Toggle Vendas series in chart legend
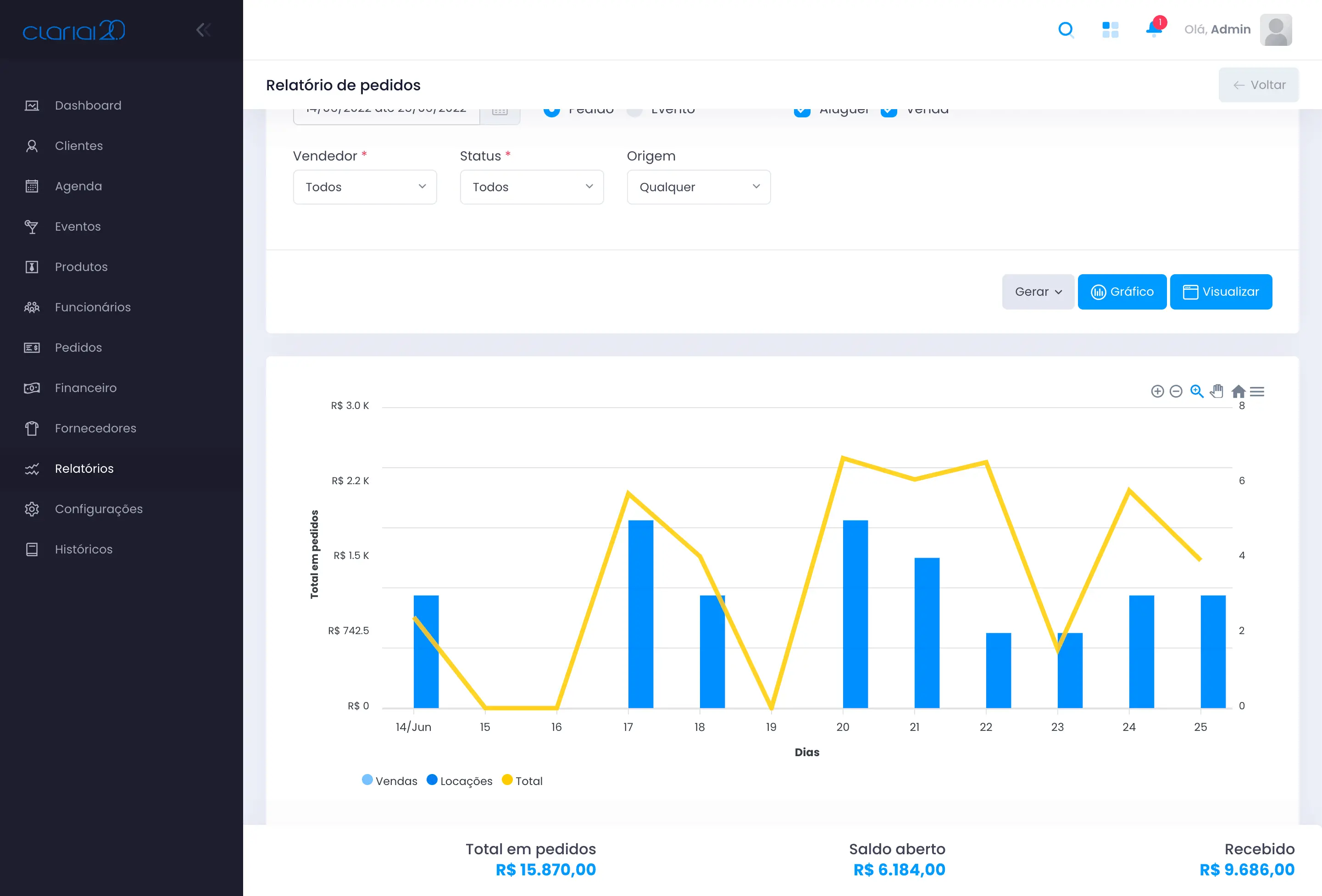The image size is (1322, 896). 389,780
